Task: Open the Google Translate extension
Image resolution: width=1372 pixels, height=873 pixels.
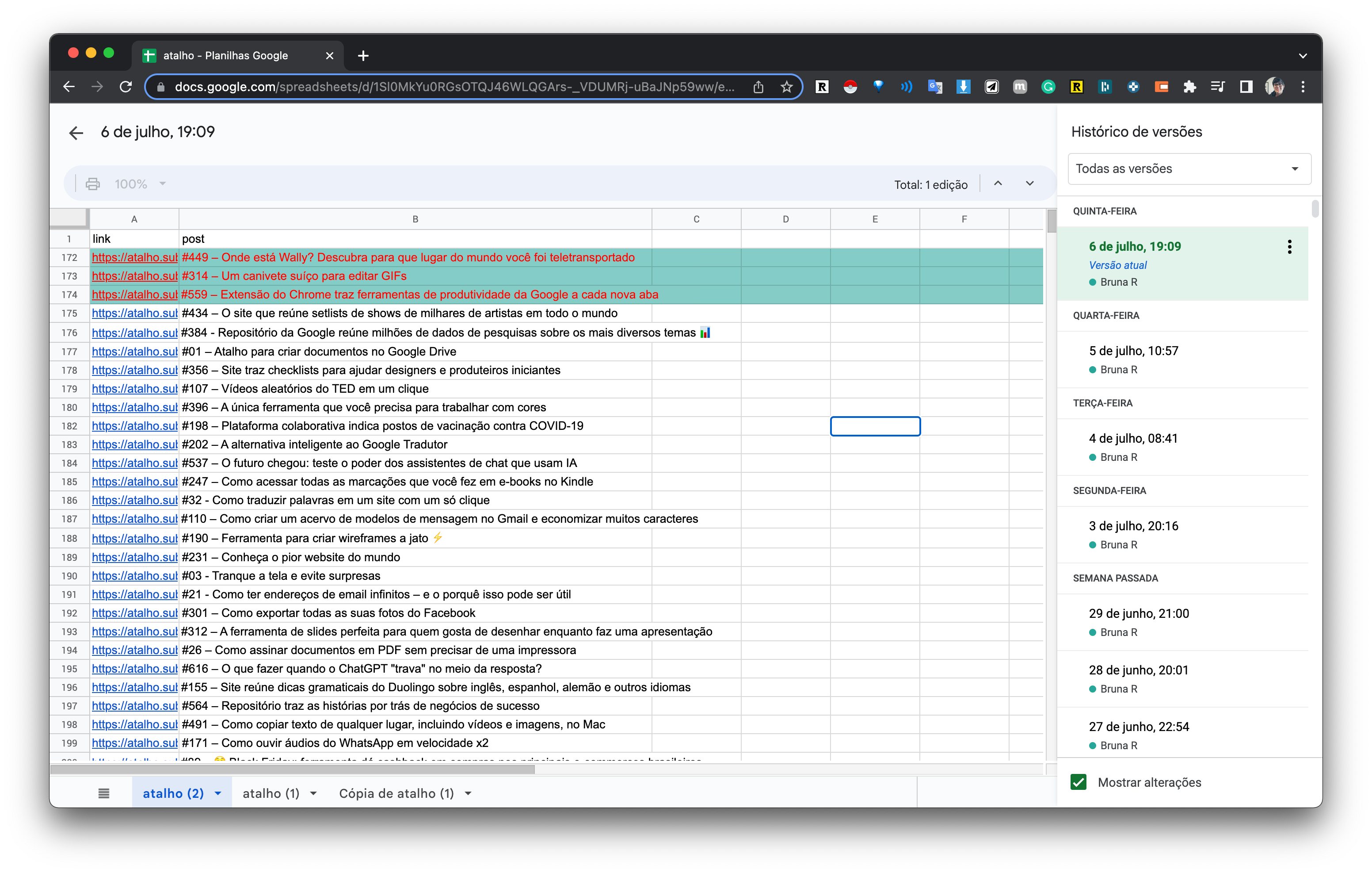Action: tap(935, 87)
